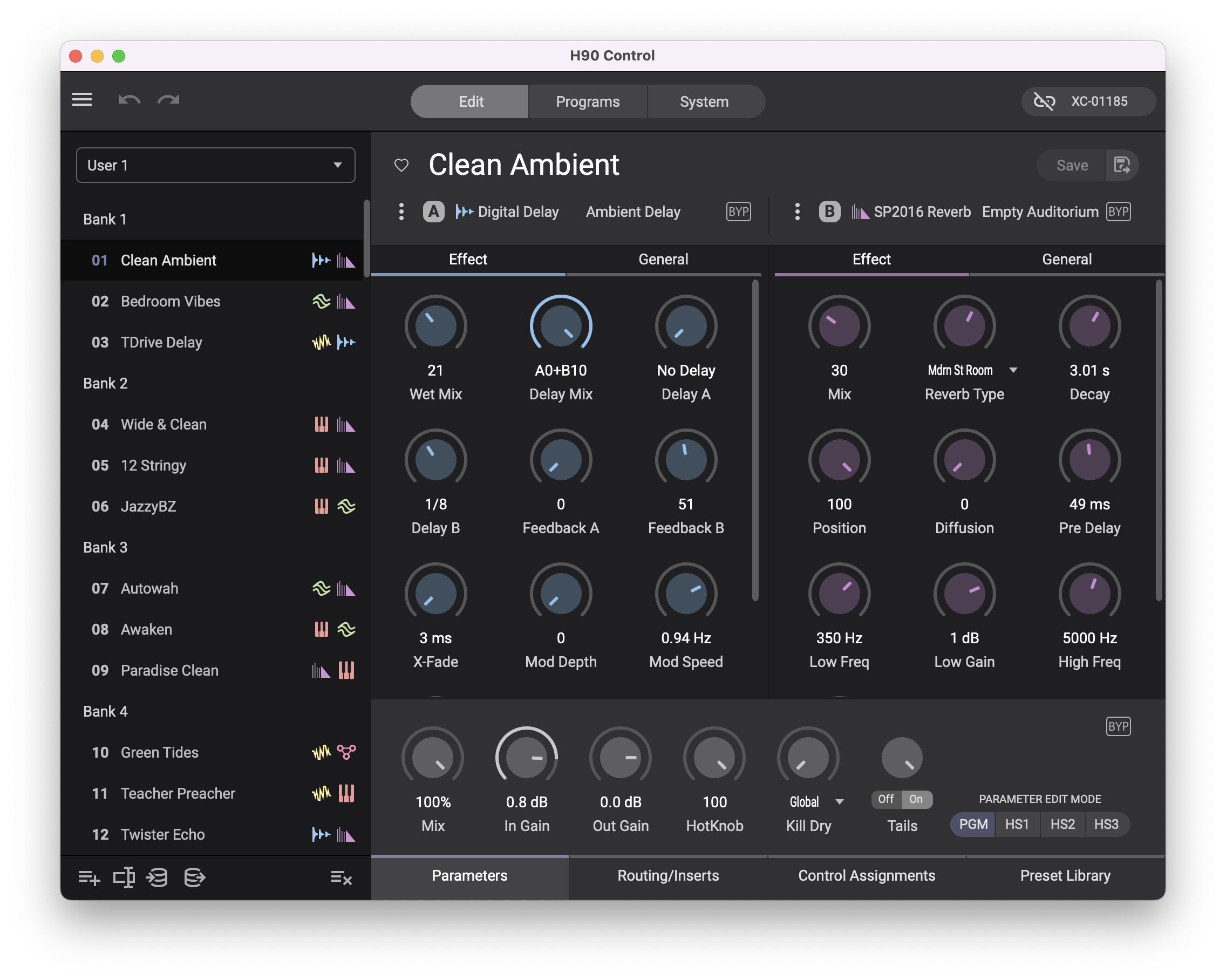This screenshot has height=980, width=1226.
Task: Click the clear list icon in the bottom toolbar
Action: (x=341, y=877)
